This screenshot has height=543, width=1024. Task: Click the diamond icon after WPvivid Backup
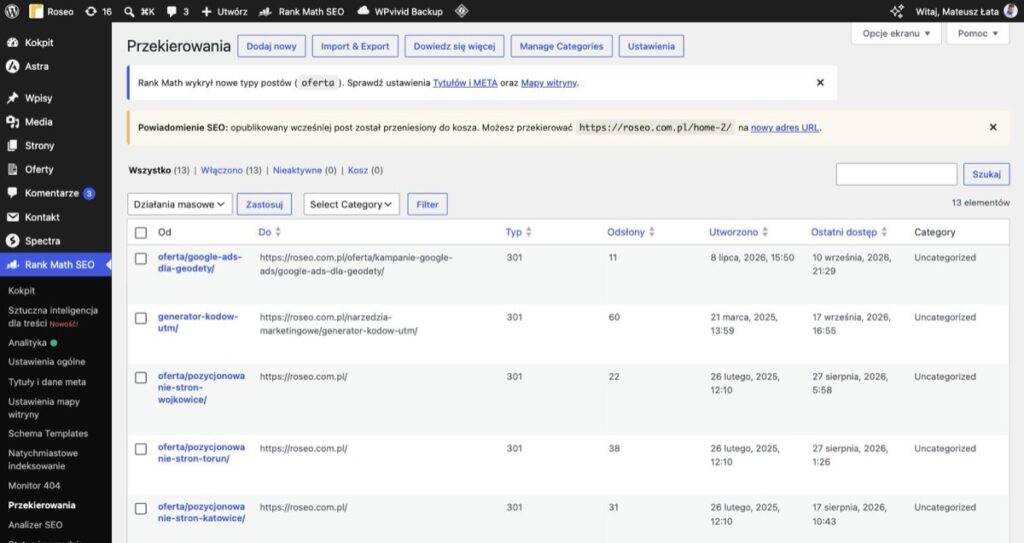pos(462,11)
